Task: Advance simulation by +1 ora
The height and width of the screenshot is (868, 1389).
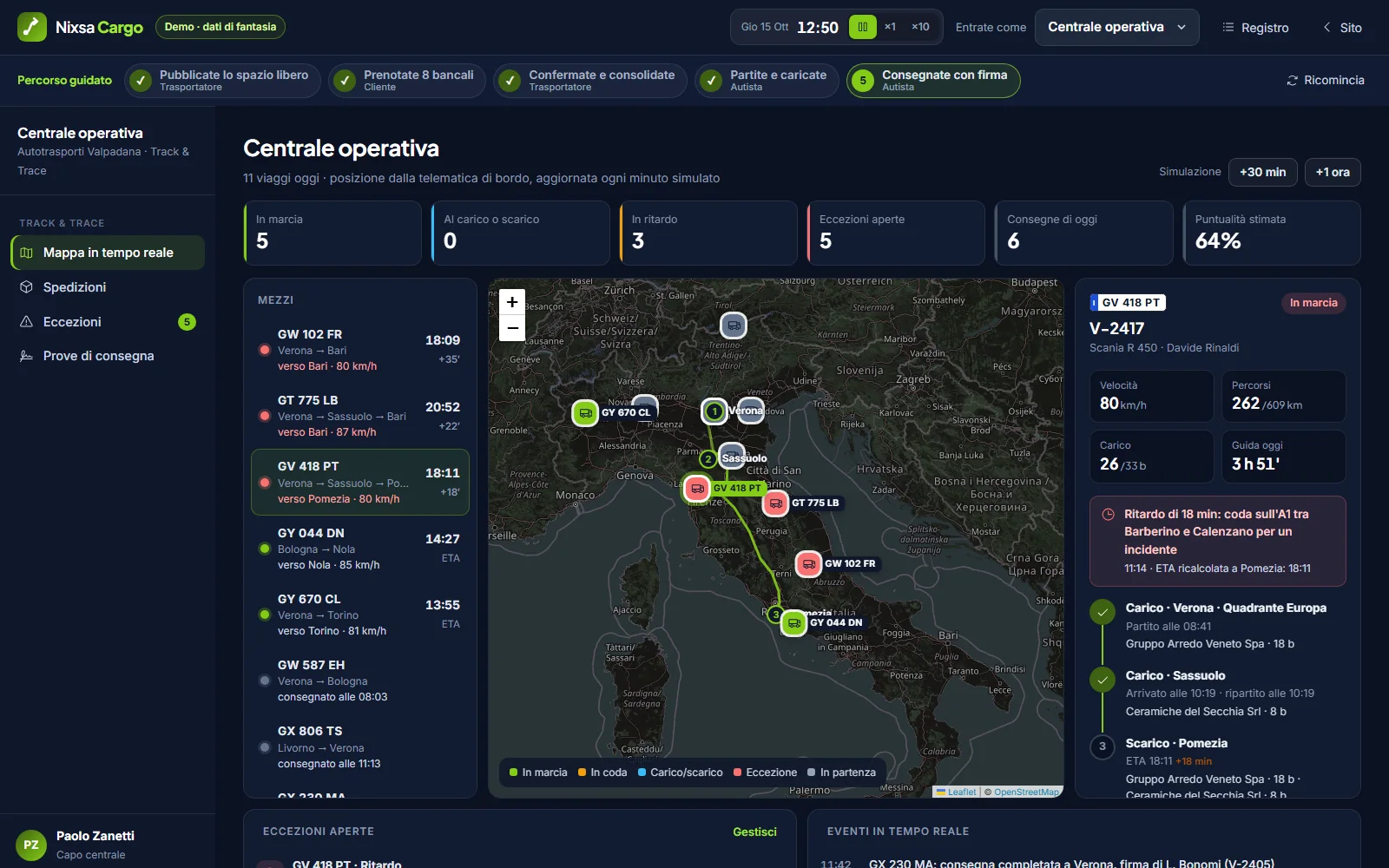Action: click(1333, 172)
